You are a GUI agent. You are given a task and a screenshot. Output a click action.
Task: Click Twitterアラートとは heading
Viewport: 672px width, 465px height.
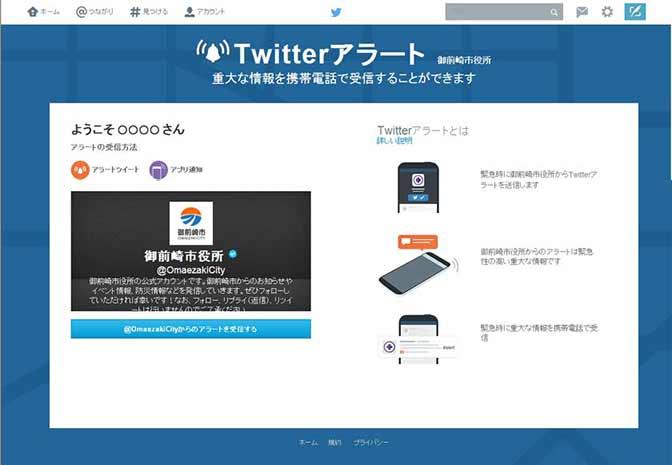click(423, 130)
